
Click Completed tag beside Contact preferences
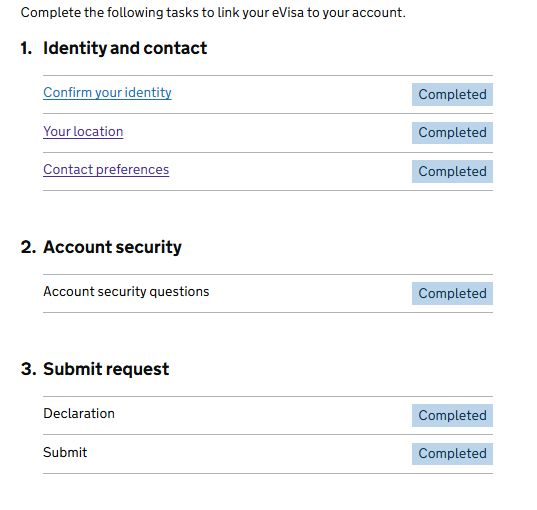click(x=452, y=171)
